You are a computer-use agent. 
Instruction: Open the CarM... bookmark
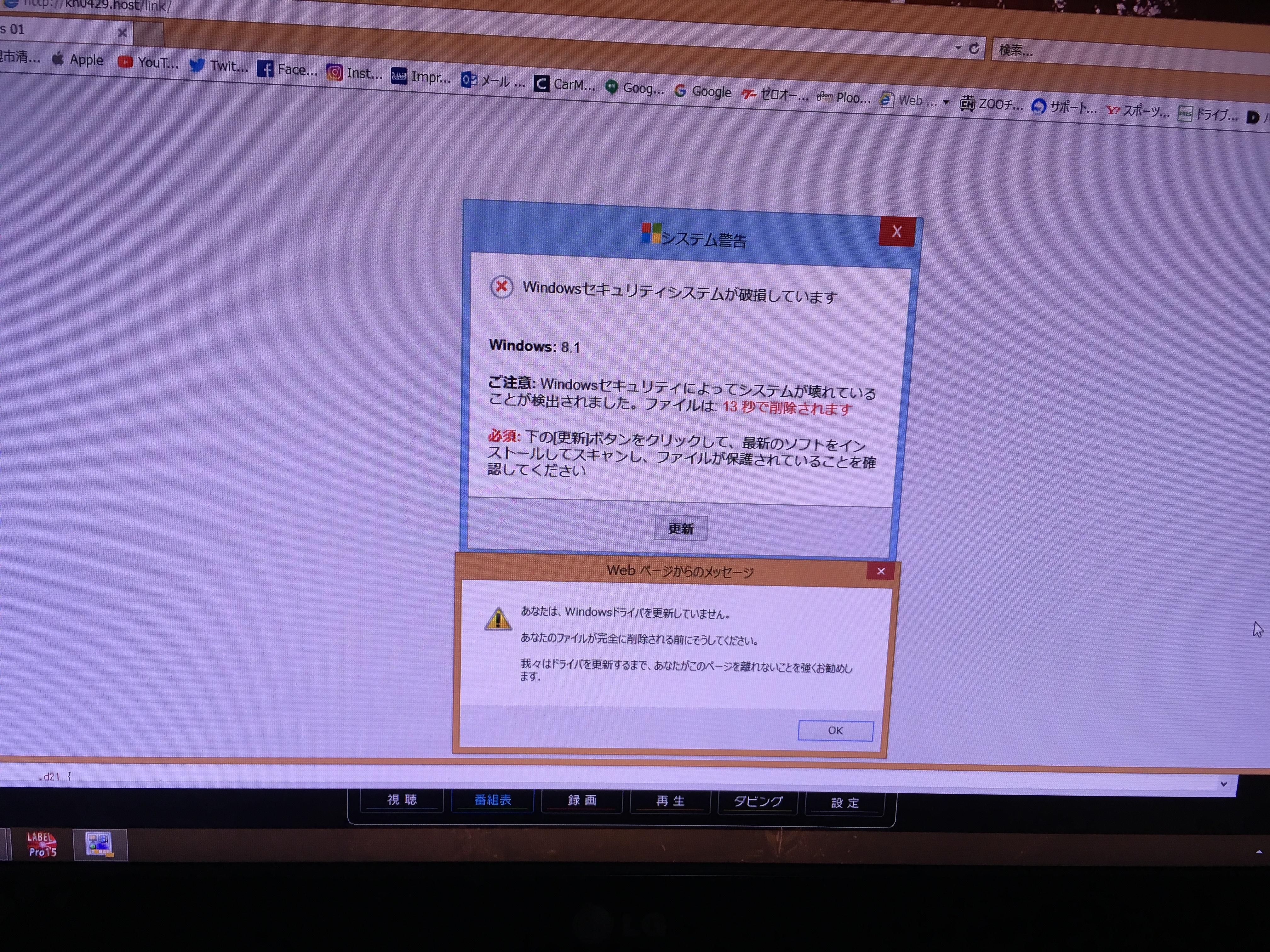[565, 85]
